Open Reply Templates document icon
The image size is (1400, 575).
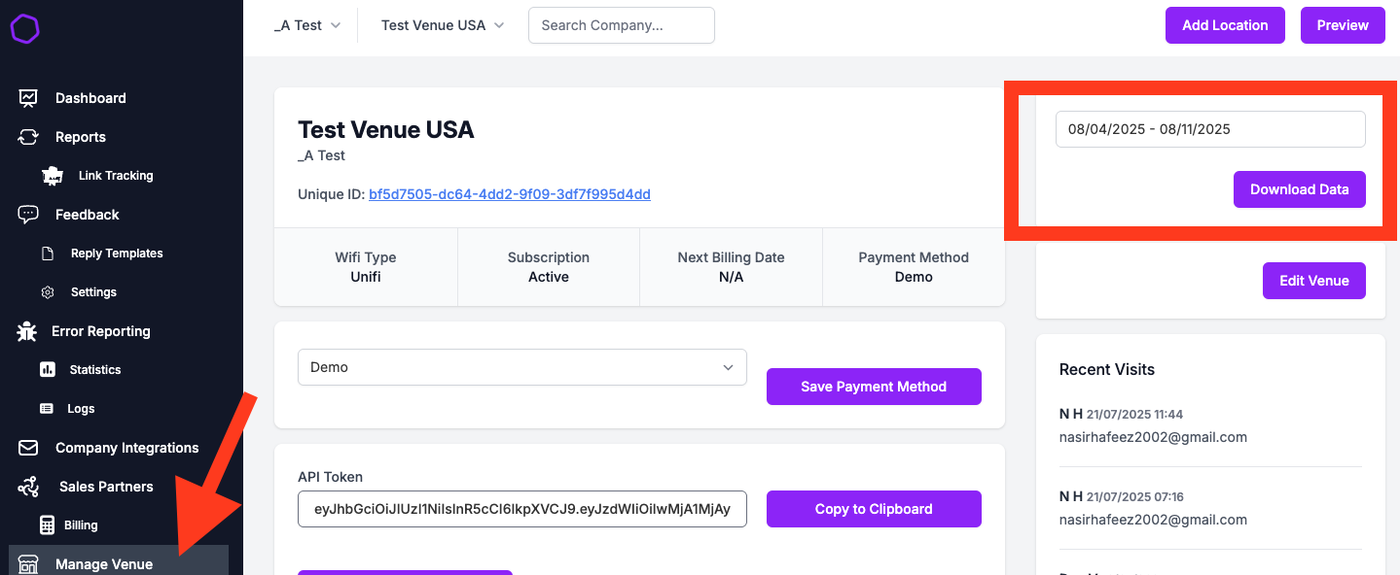click(x=47, y=254)
